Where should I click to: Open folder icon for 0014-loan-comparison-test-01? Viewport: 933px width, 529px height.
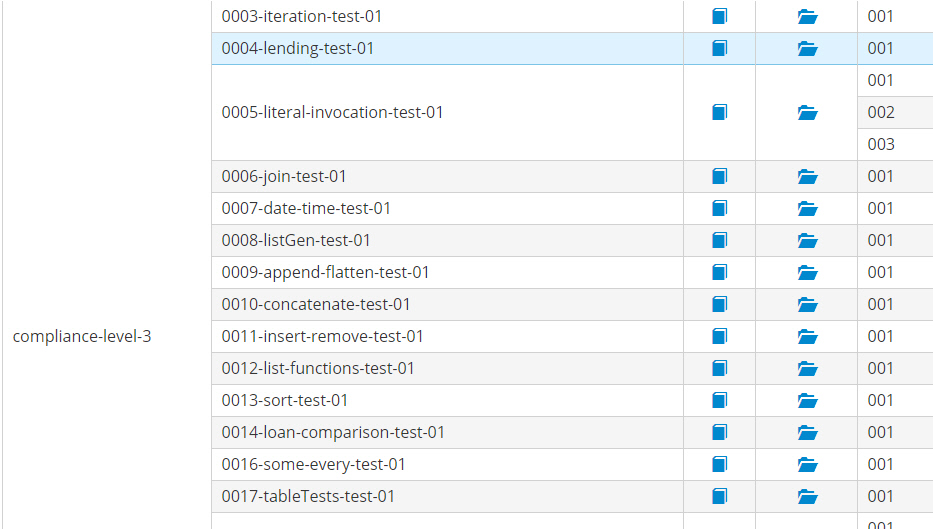(807, 432)
